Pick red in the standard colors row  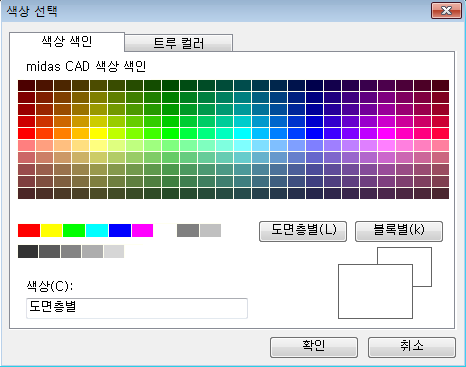pos(29,230)
